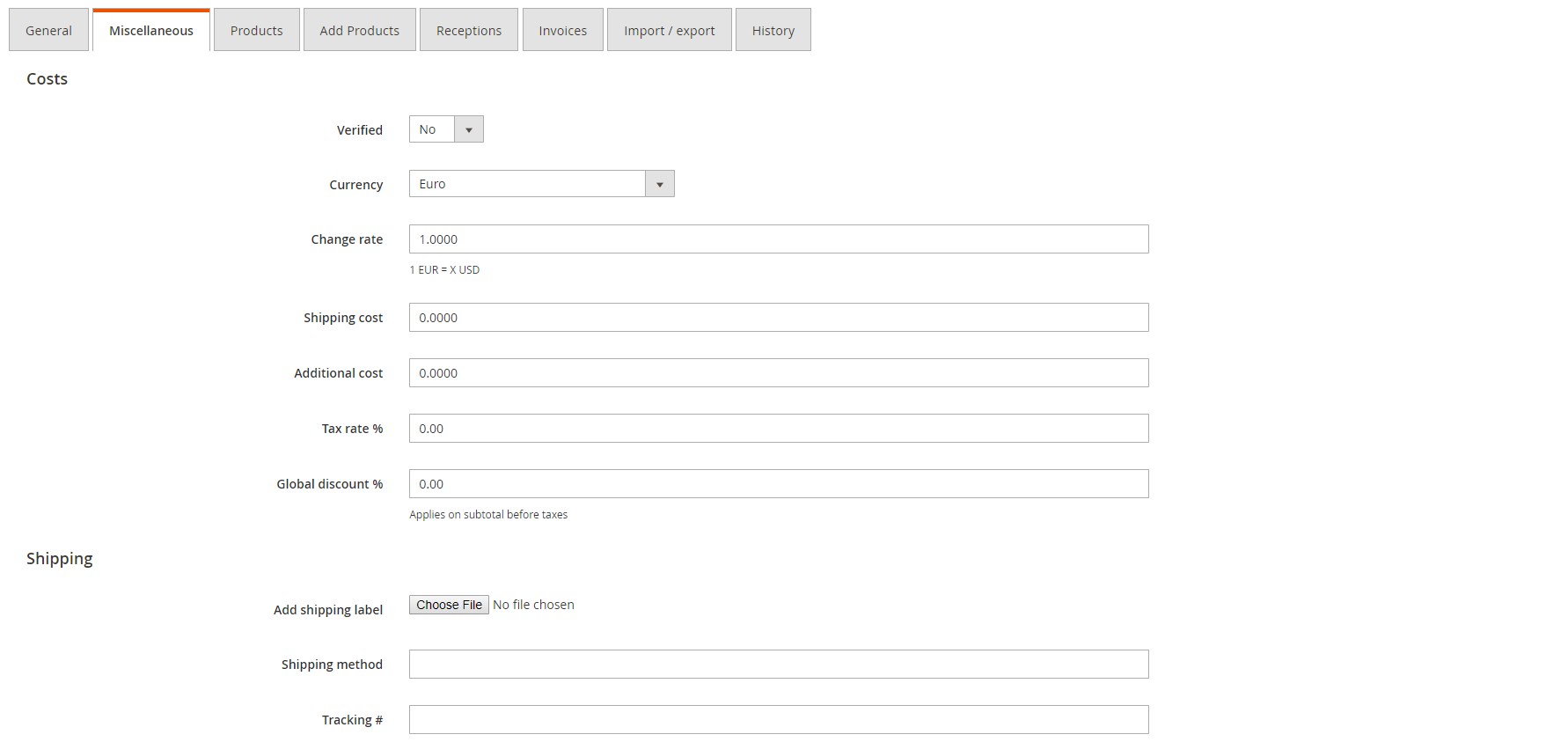1568x742 pixels.
Task: Focus the Shipping method input
Action: tap(779, 665)
